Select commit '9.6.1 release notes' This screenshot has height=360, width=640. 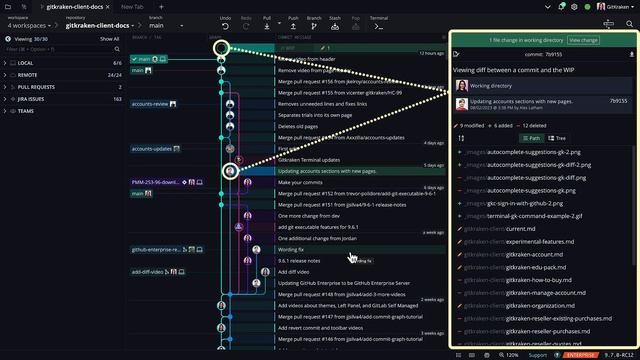[x=299, y=261]
